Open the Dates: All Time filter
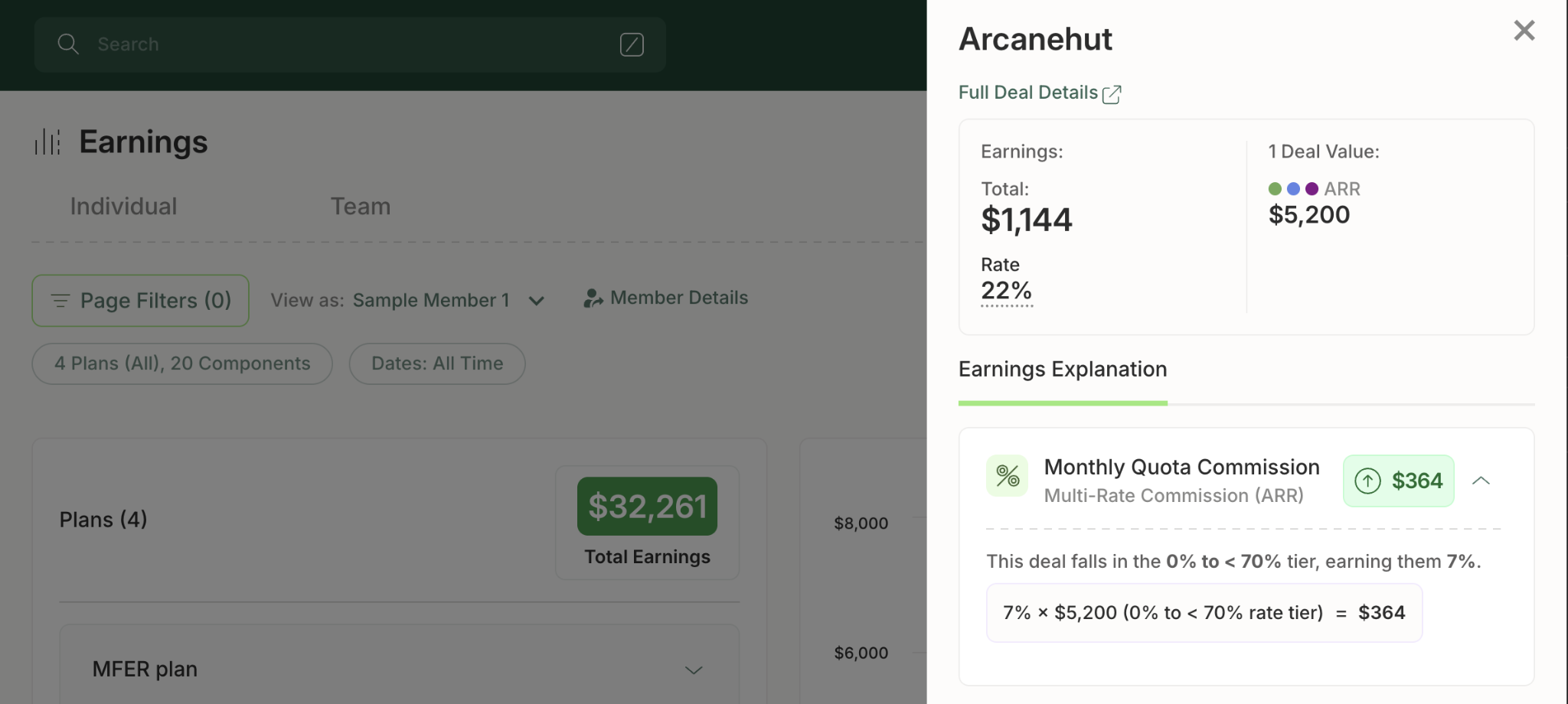Viewport: 1568px width, 704px height. (437, 363)
